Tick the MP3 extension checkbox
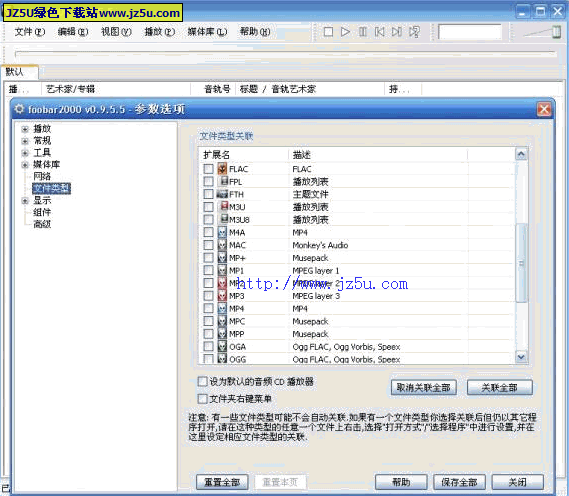 point(208,296)
